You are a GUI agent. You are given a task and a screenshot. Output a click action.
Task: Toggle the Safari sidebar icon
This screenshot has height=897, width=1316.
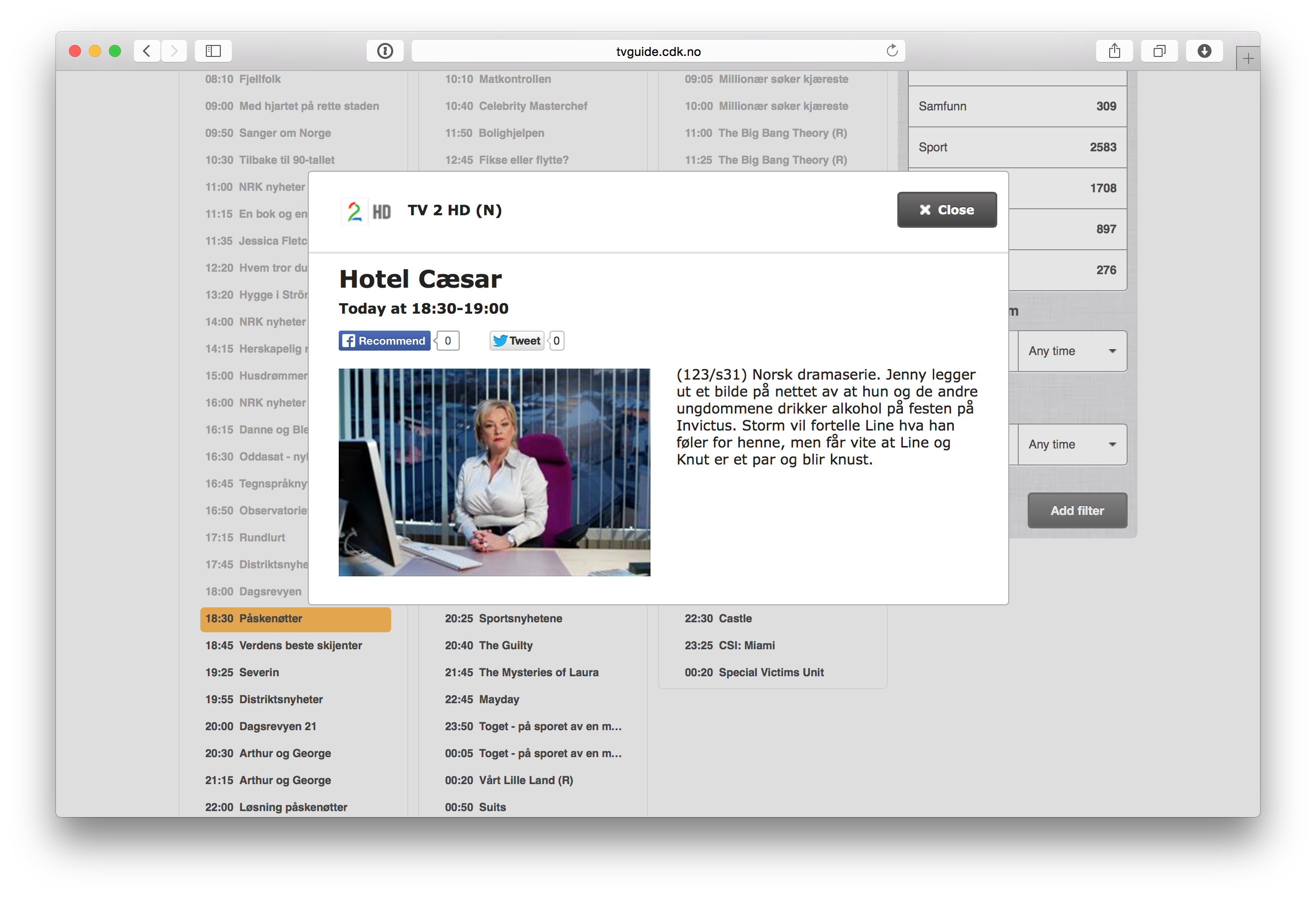[213, 51]
